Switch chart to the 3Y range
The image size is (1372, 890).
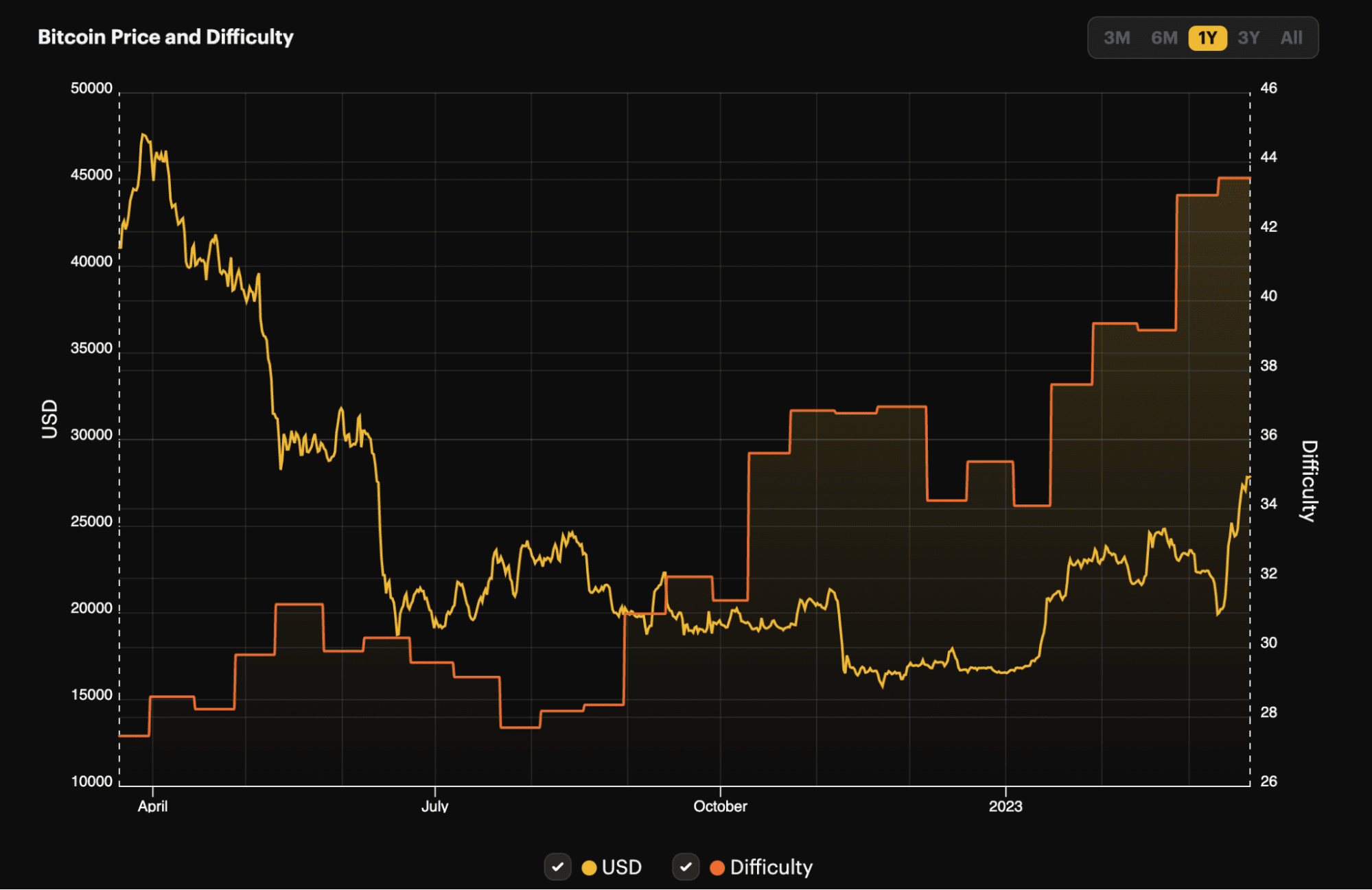[x=1248, y=38]
